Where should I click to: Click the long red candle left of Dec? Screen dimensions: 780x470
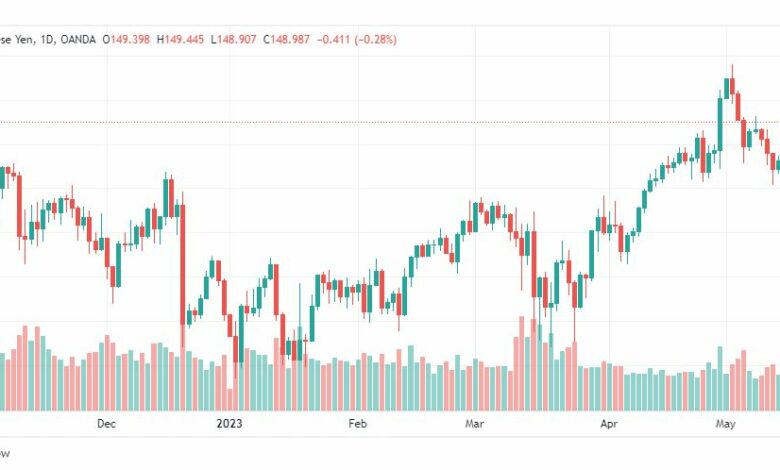[x=19, y=206]
